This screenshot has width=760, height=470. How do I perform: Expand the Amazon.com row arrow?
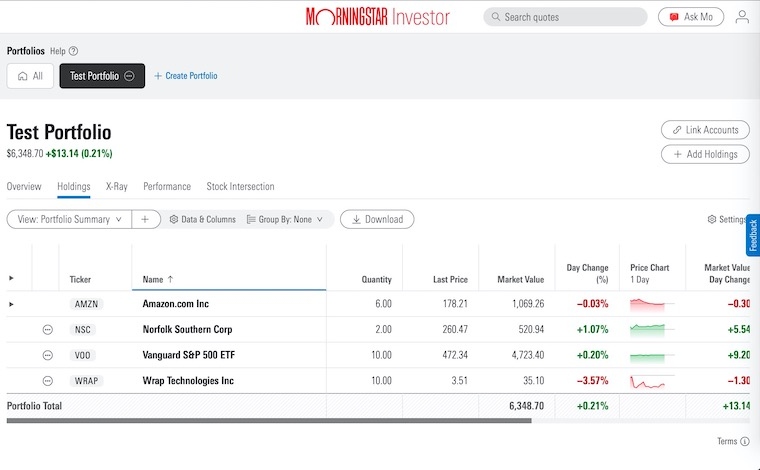[x=12, y=304]
